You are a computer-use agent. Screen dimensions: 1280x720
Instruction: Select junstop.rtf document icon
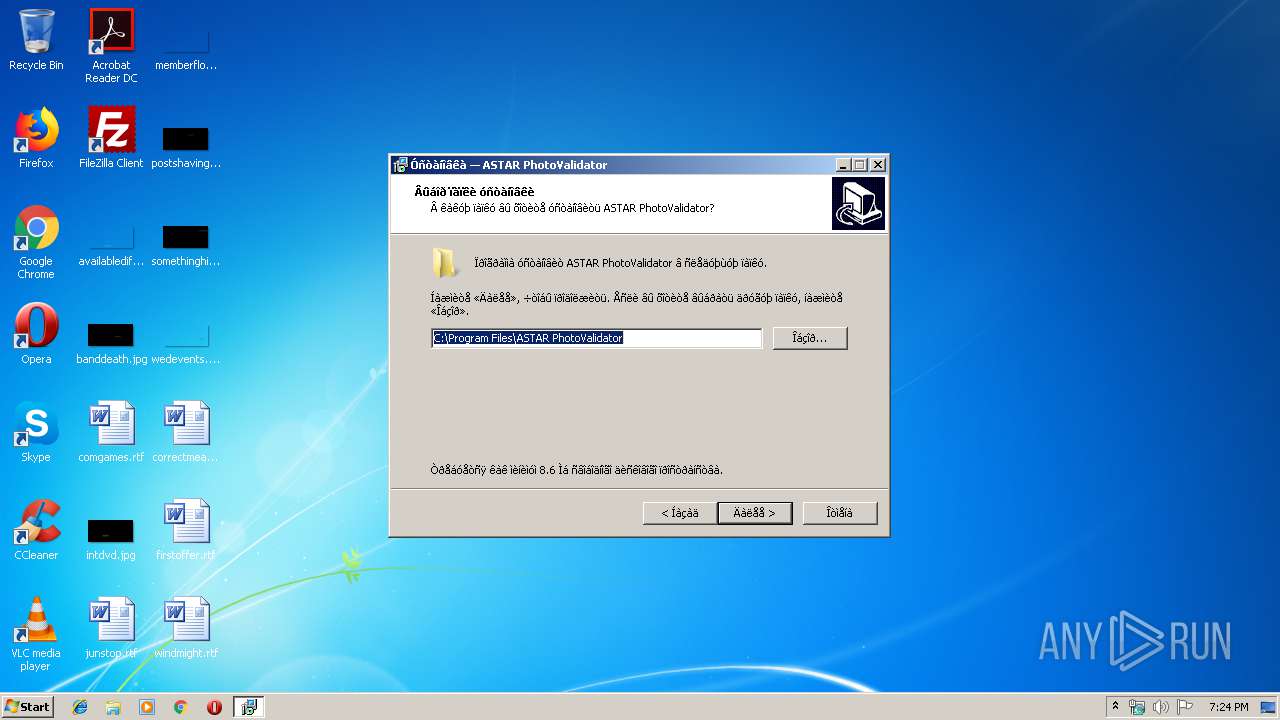point(111,627)
